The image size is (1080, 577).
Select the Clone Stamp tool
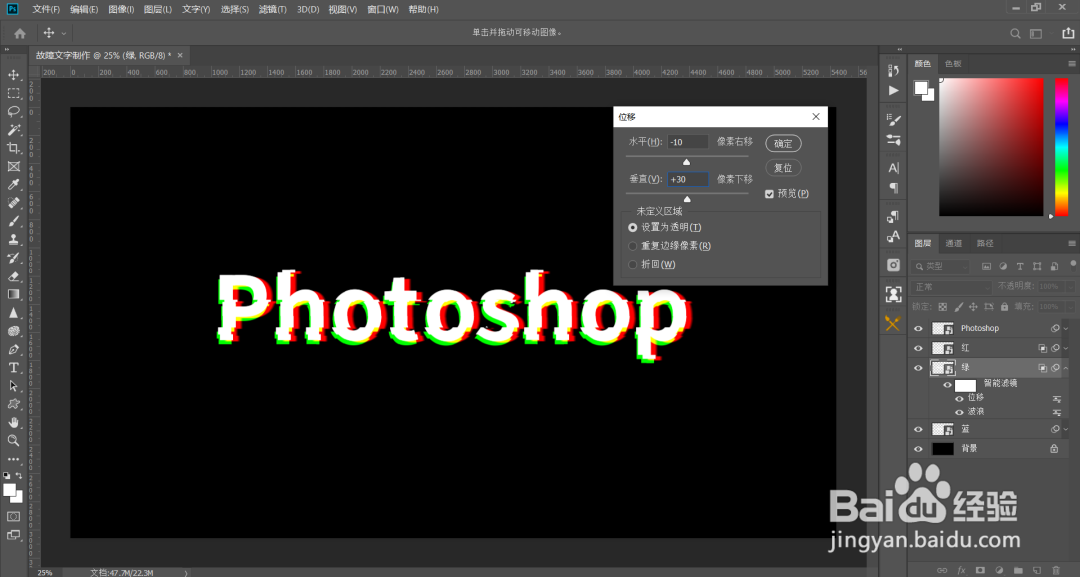tap(14, 240)
